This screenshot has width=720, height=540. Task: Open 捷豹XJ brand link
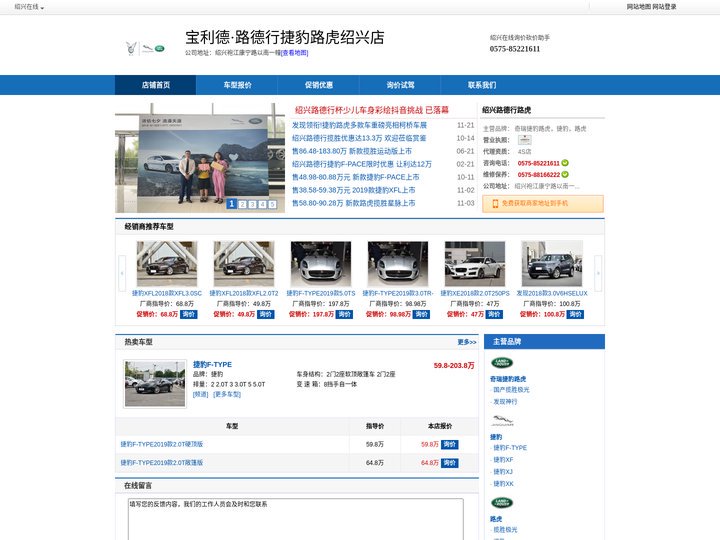click(x=503, y=472)
